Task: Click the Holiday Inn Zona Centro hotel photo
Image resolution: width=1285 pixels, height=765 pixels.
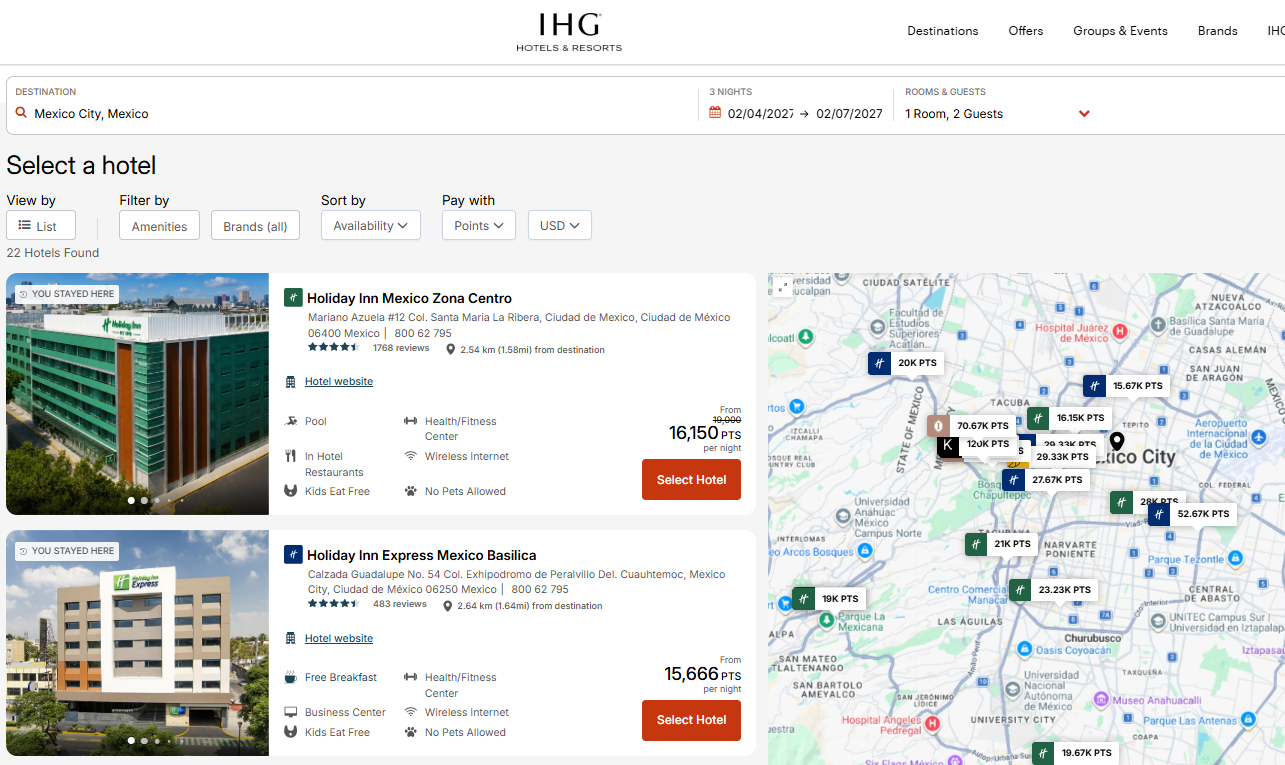Action: click(138, 394)
